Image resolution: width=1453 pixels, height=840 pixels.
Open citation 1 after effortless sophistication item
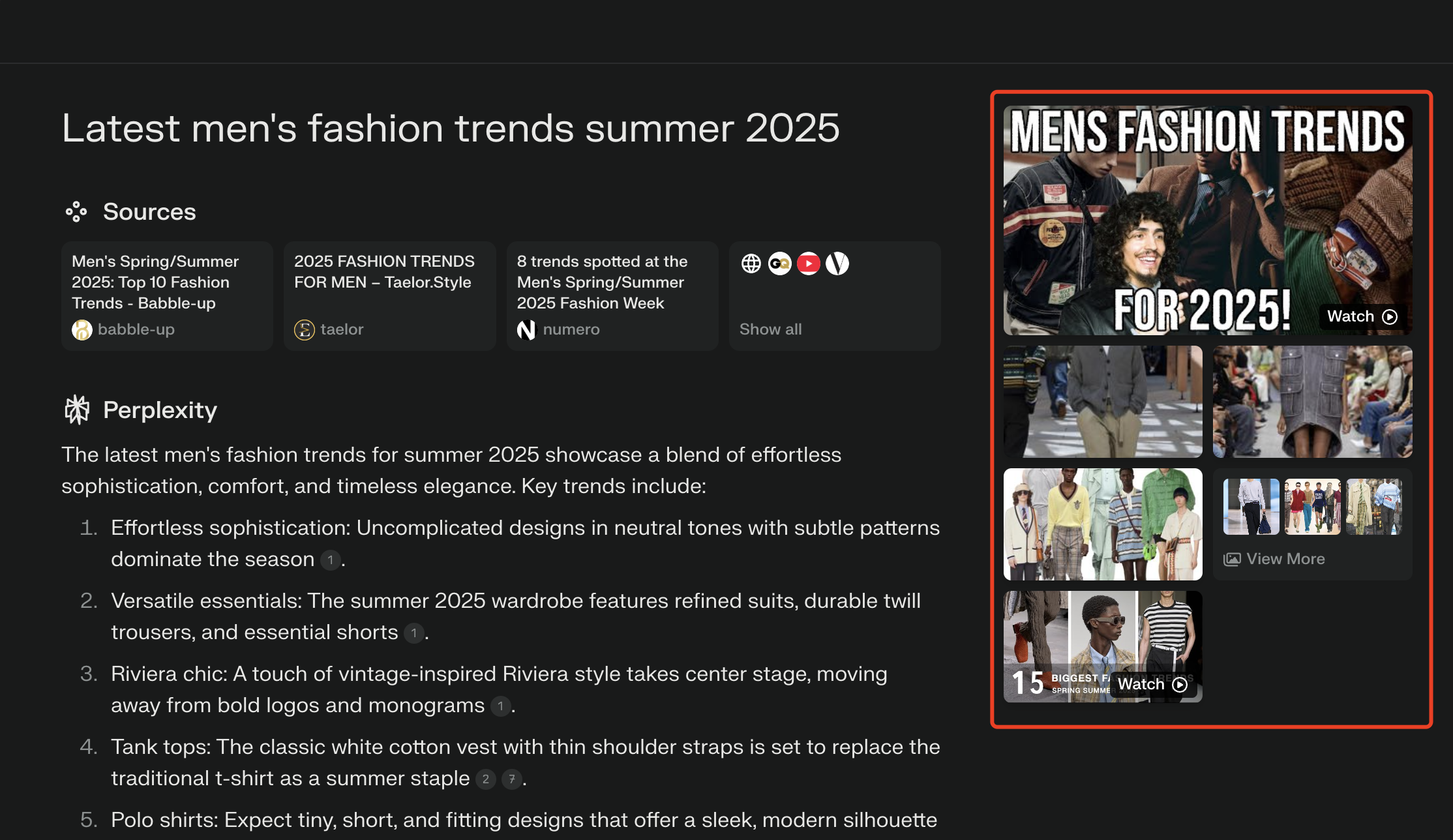coord(331,560)
